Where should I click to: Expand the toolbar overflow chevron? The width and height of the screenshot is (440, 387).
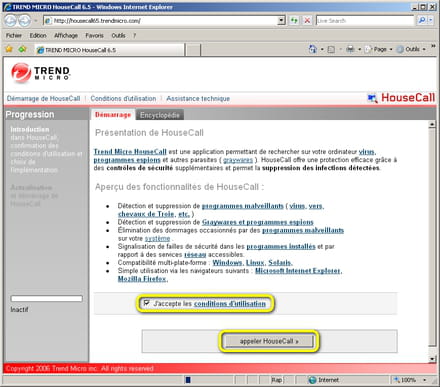[433, 46]
